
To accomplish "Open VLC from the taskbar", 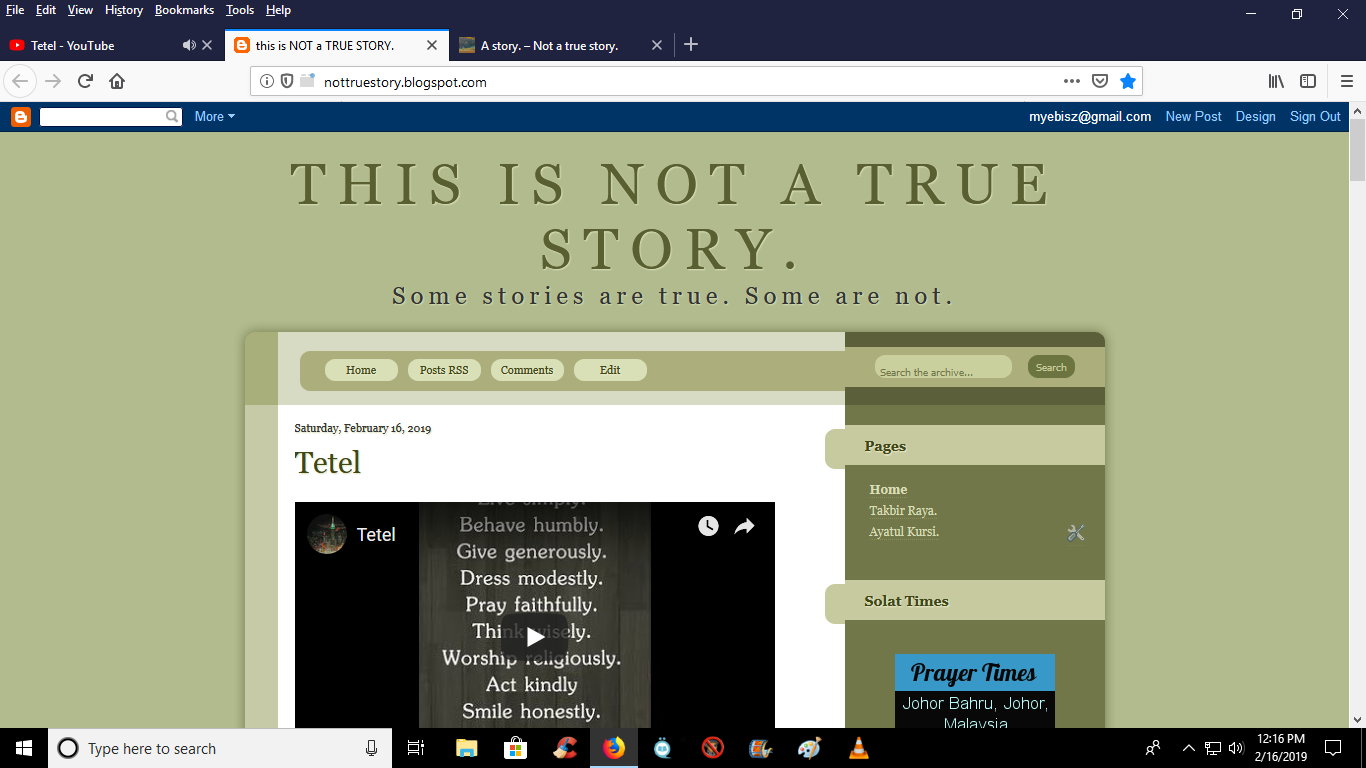I will click(x=858, y=748).
